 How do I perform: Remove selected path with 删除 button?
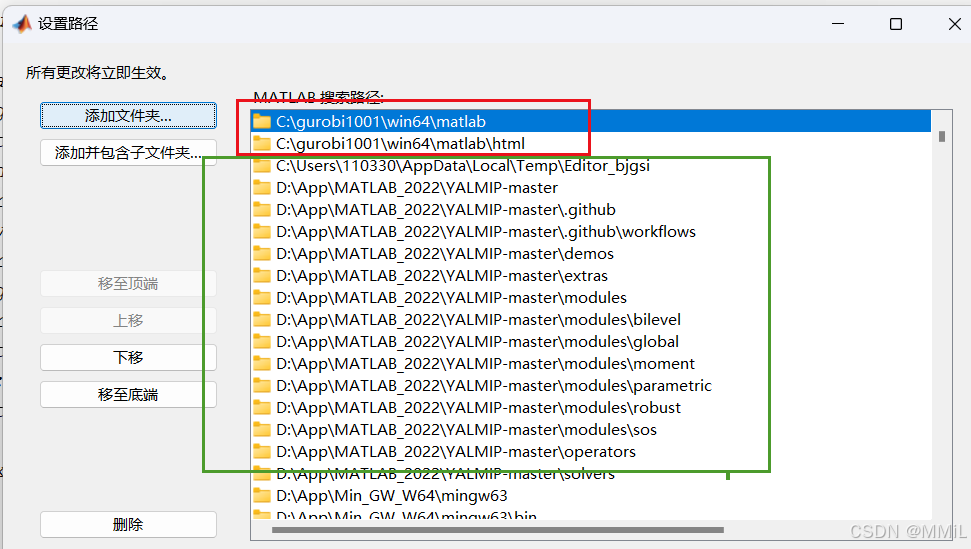(x=128, y=524)
